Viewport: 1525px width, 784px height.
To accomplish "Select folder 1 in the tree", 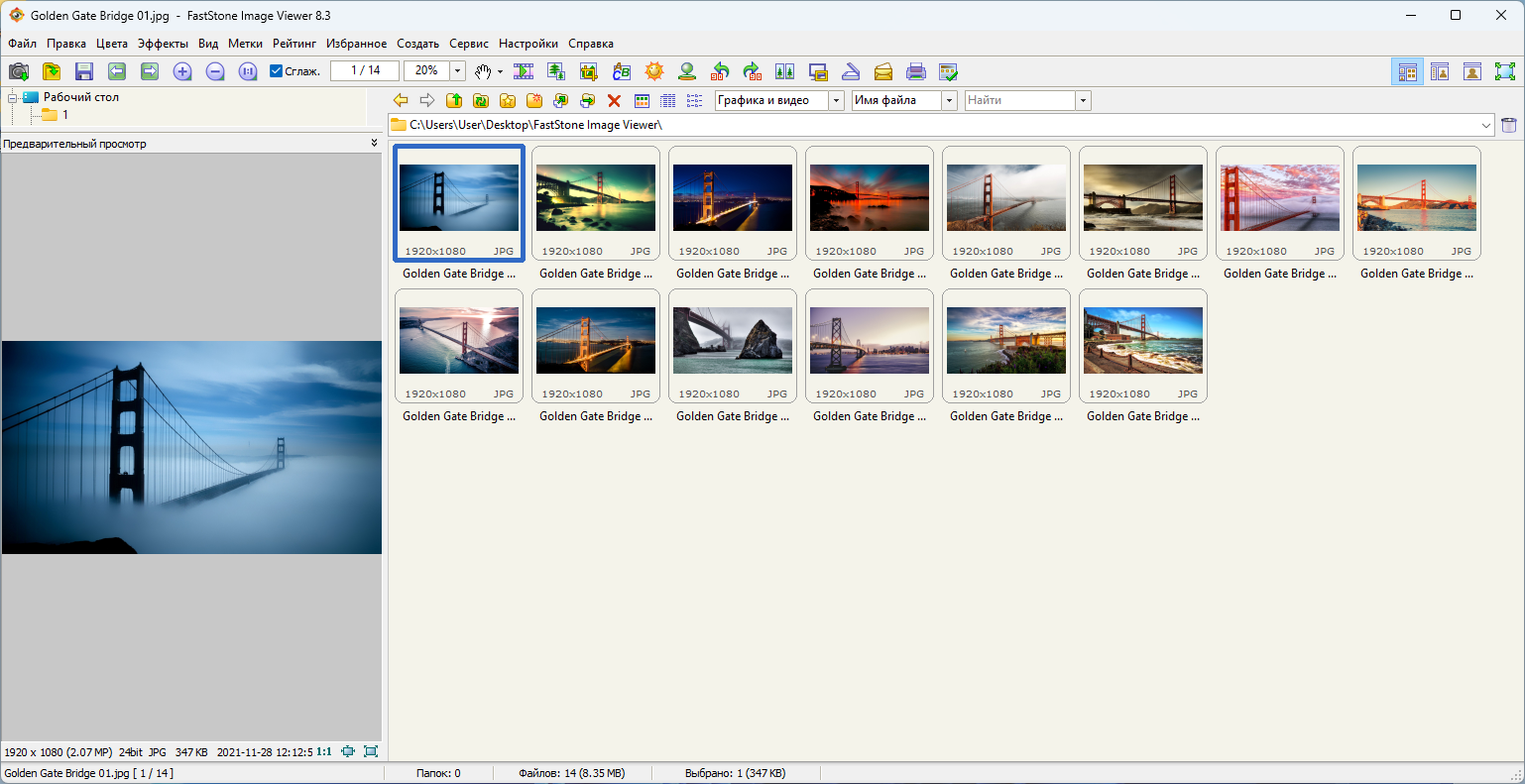I will coord(64,115).
